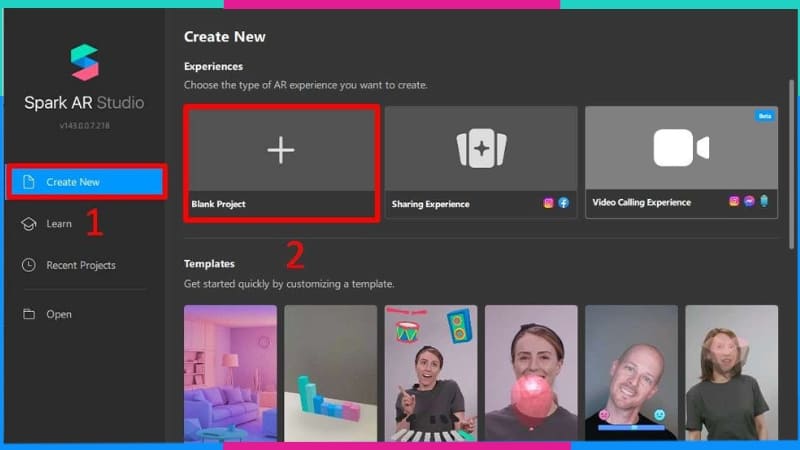Screen dimensions: 800x450
Task: Click the Spark AR Studio logo
Action: pos(85,62)
